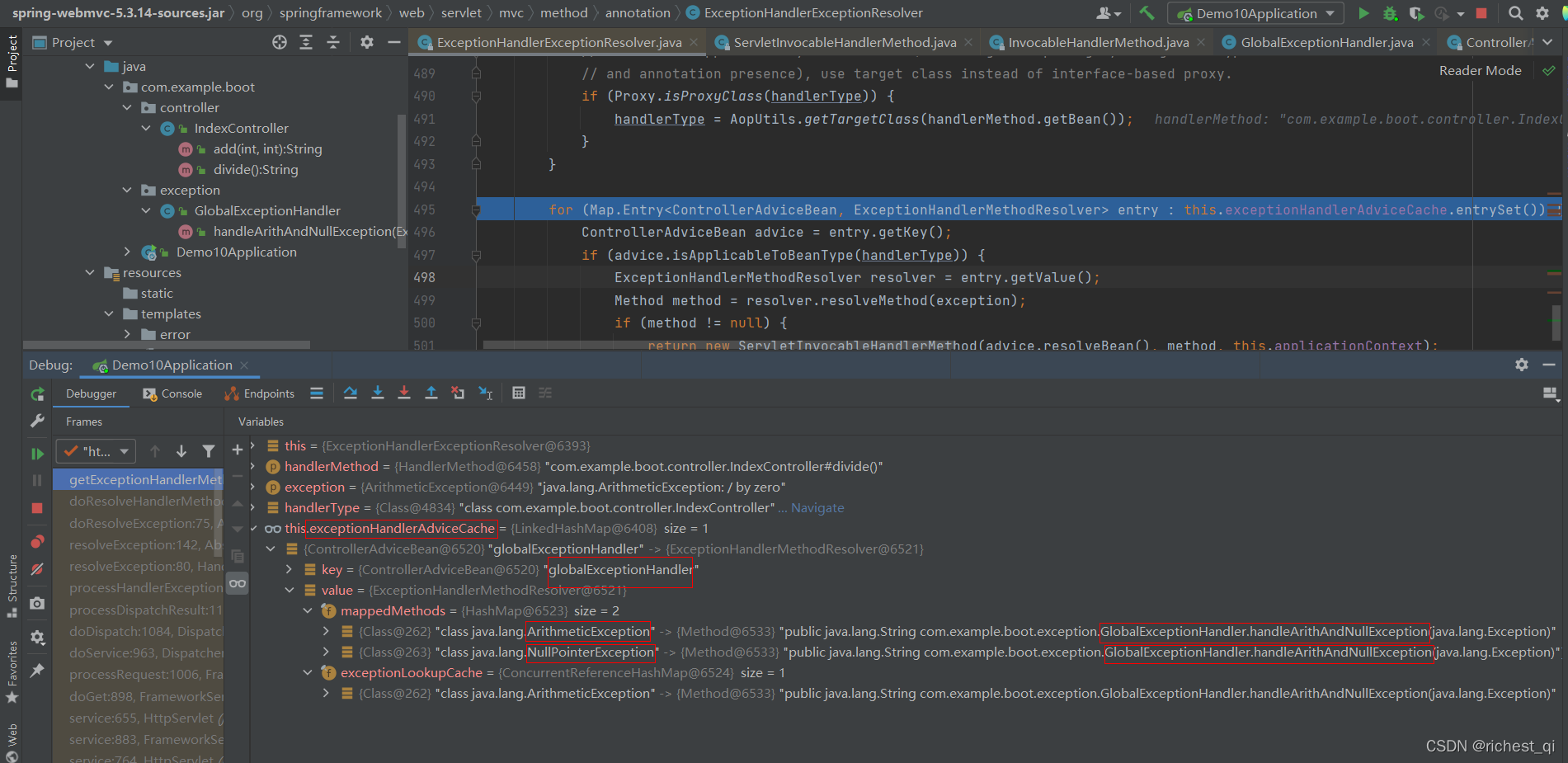
Task: Go to next frame down arrow
Action: click(181, 451)
